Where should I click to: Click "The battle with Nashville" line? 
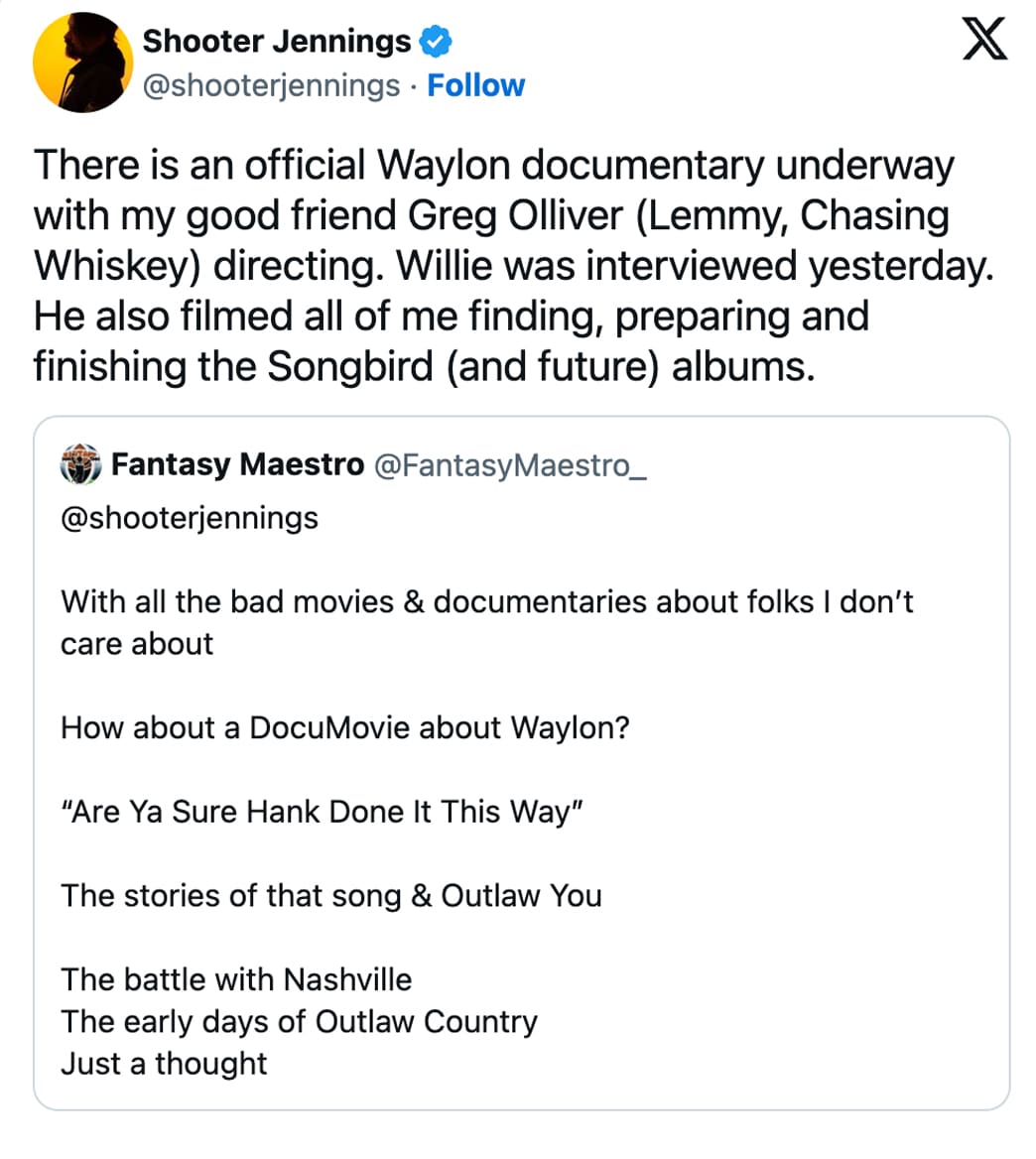(236, 979)
